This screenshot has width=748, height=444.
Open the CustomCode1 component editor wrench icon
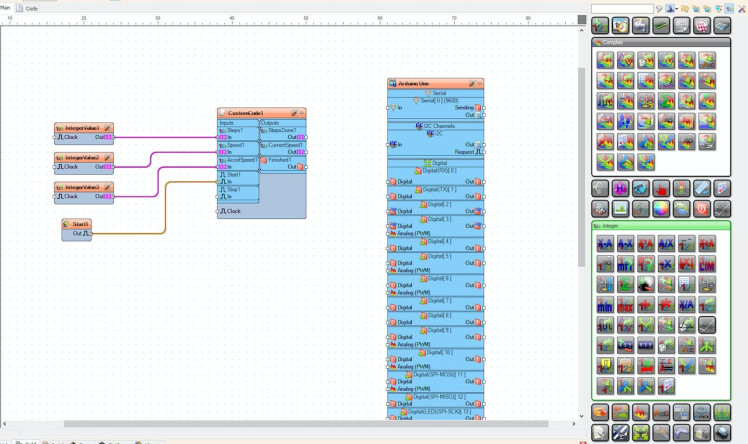[x=294, y=113]
